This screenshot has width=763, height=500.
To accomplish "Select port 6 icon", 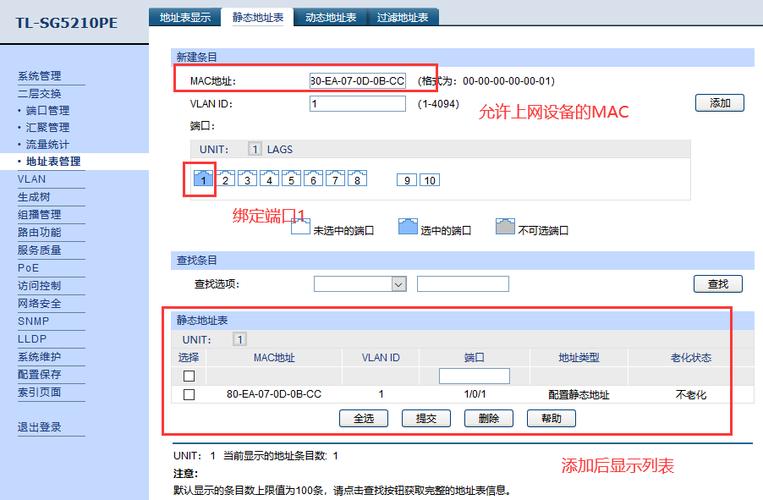I will pos(313,179).
